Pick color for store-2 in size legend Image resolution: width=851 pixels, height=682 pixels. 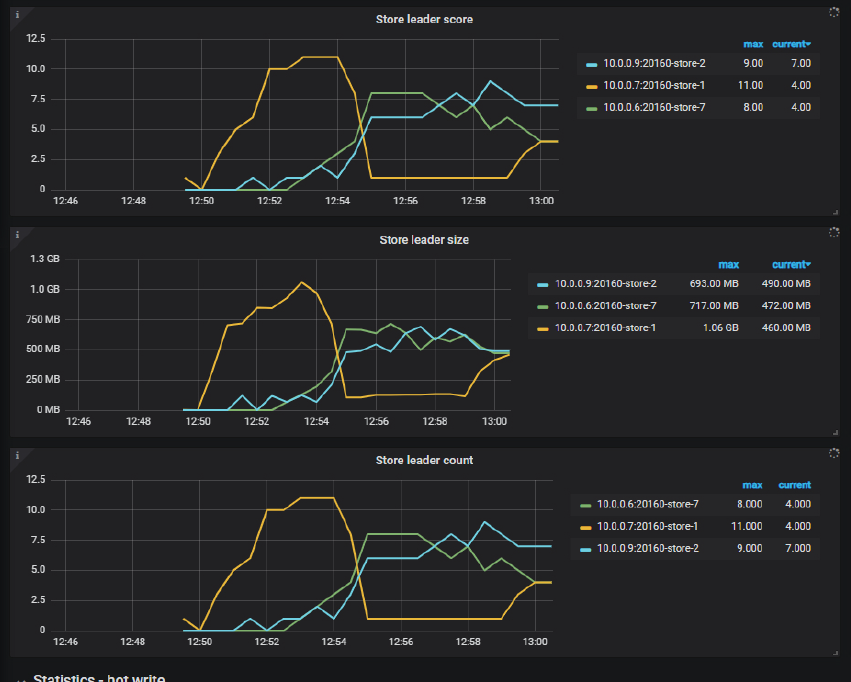tap(543, 285)
